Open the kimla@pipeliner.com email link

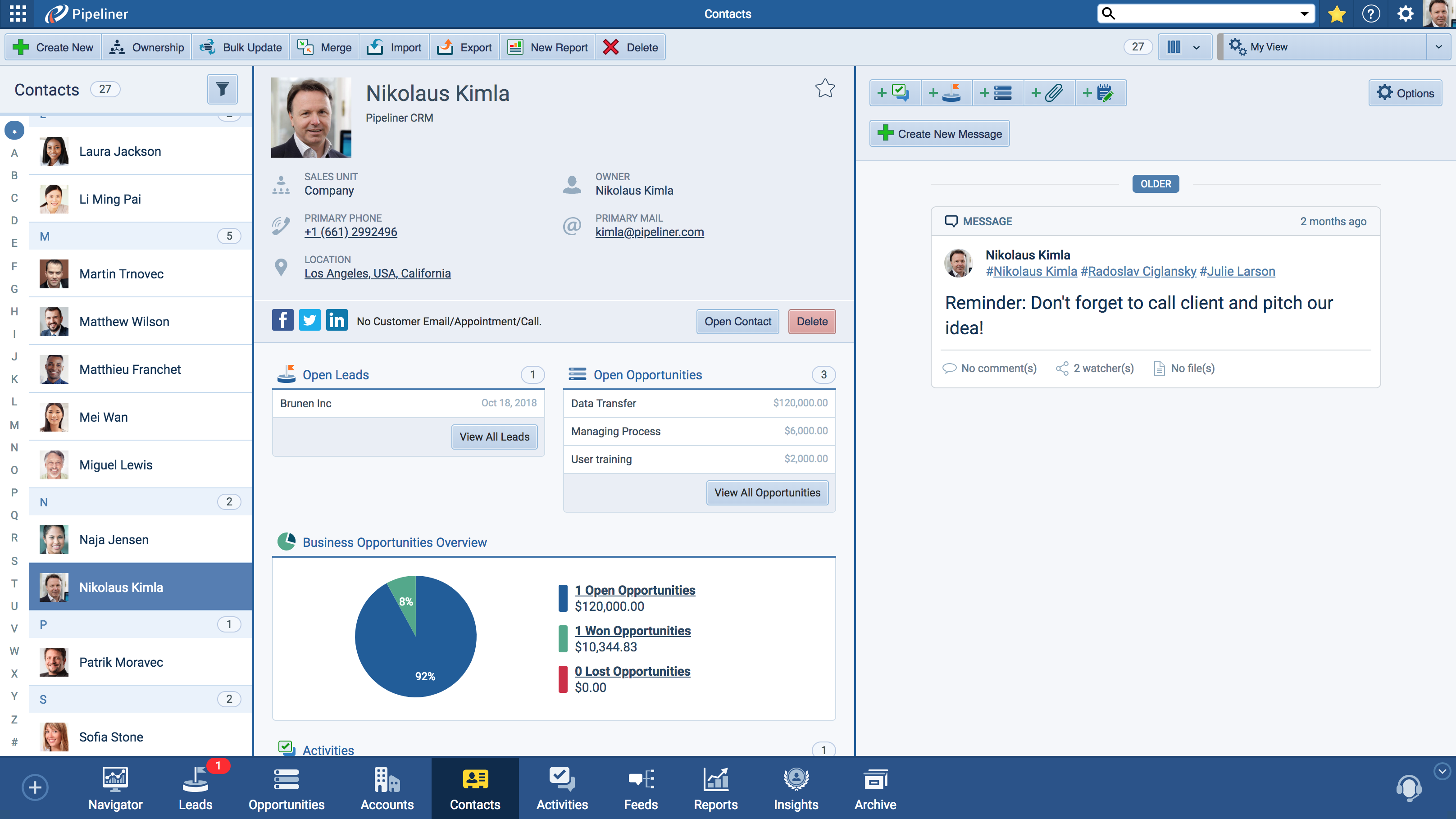pyautogui.click(x=649, y=232)
